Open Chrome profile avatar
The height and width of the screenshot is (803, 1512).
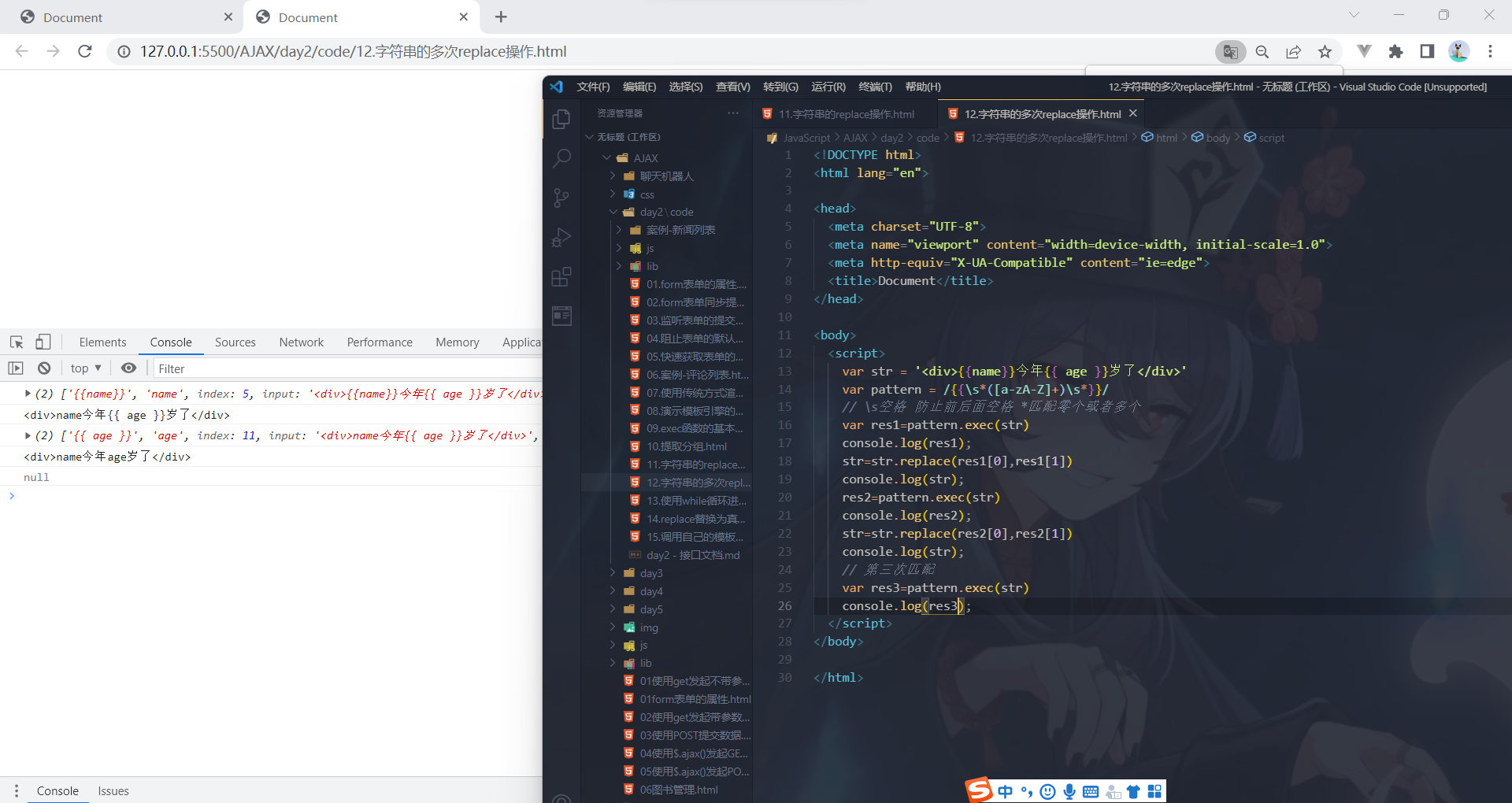pyautogui.click(x=1458, y=51)
